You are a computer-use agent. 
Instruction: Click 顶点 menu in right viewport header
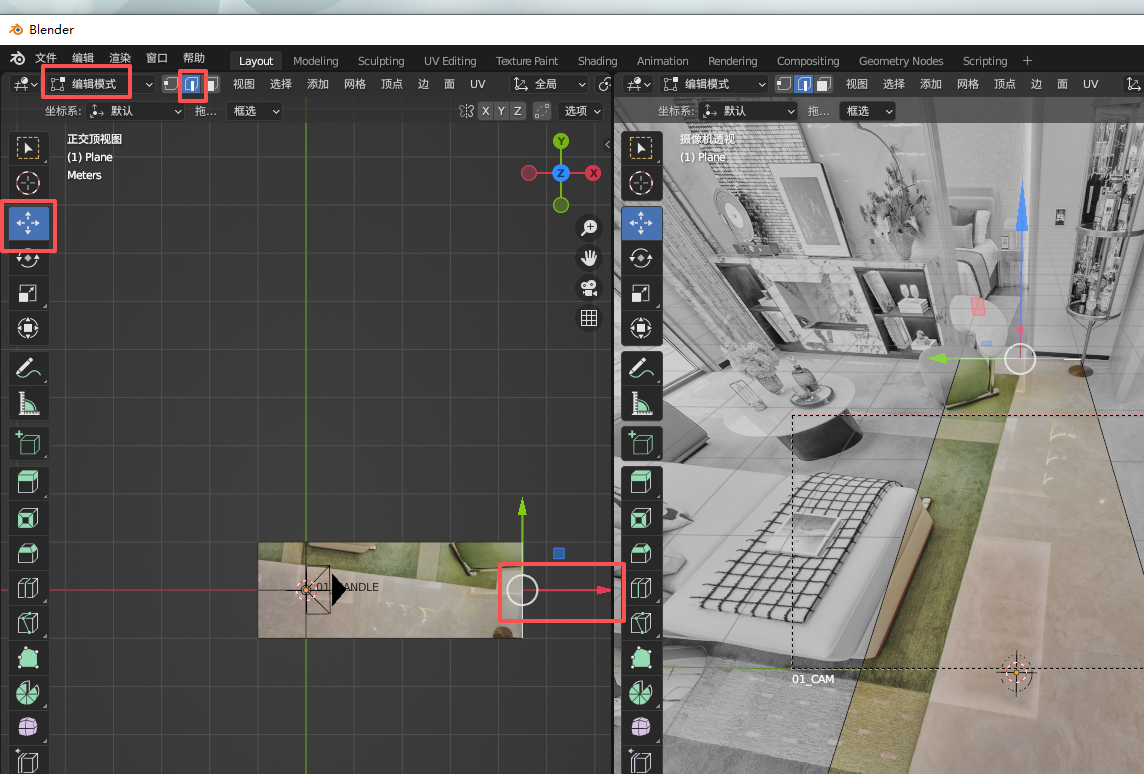click(x=1005, y=84)
